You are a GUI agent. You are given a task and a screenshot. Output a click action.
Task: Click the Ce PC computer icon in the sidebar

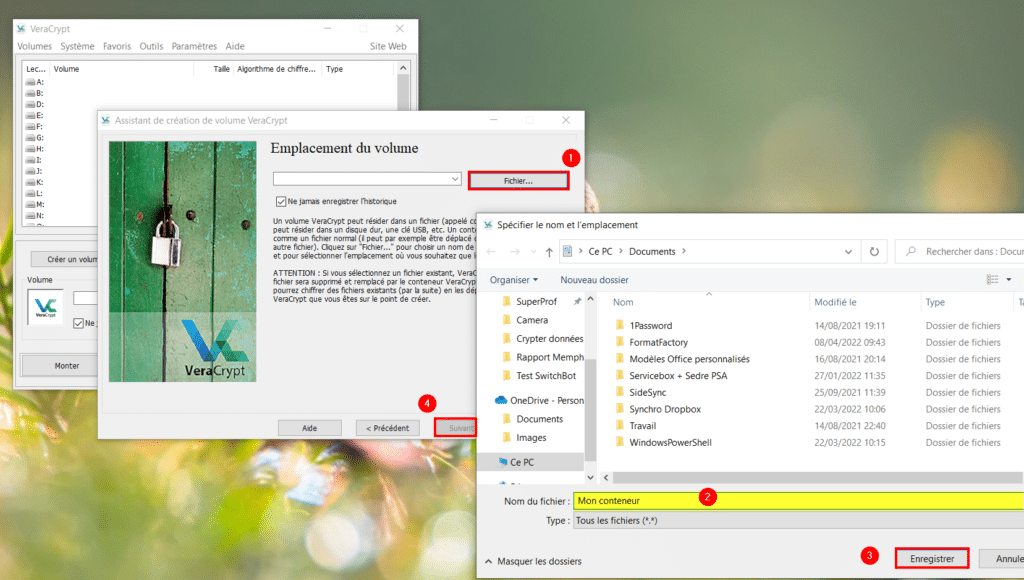[x=503, y=462]
